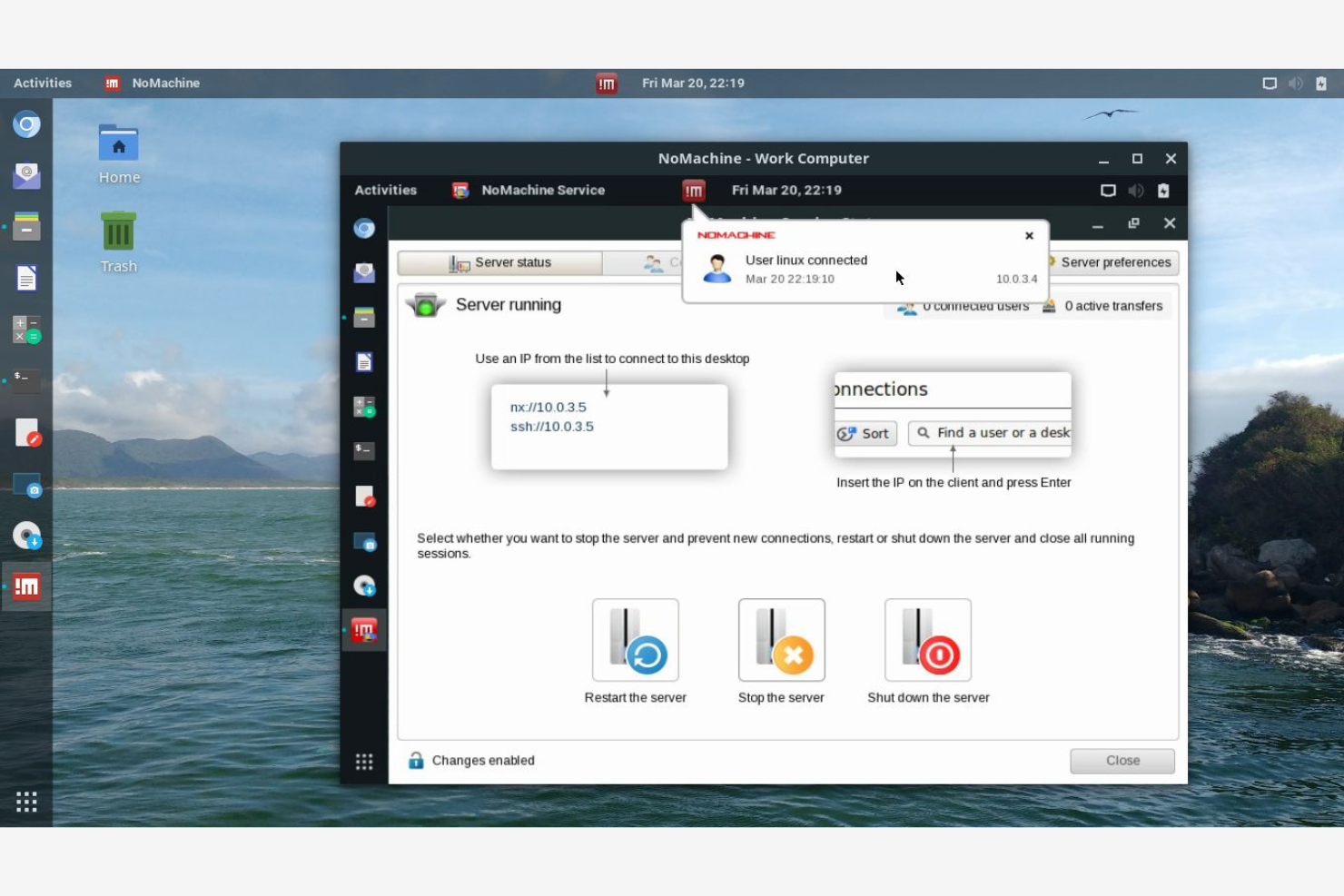Open the NoMachine icon in the remote dock
Image resolution: width=1344 pixels, height=896 pixels.
[364, 629]
